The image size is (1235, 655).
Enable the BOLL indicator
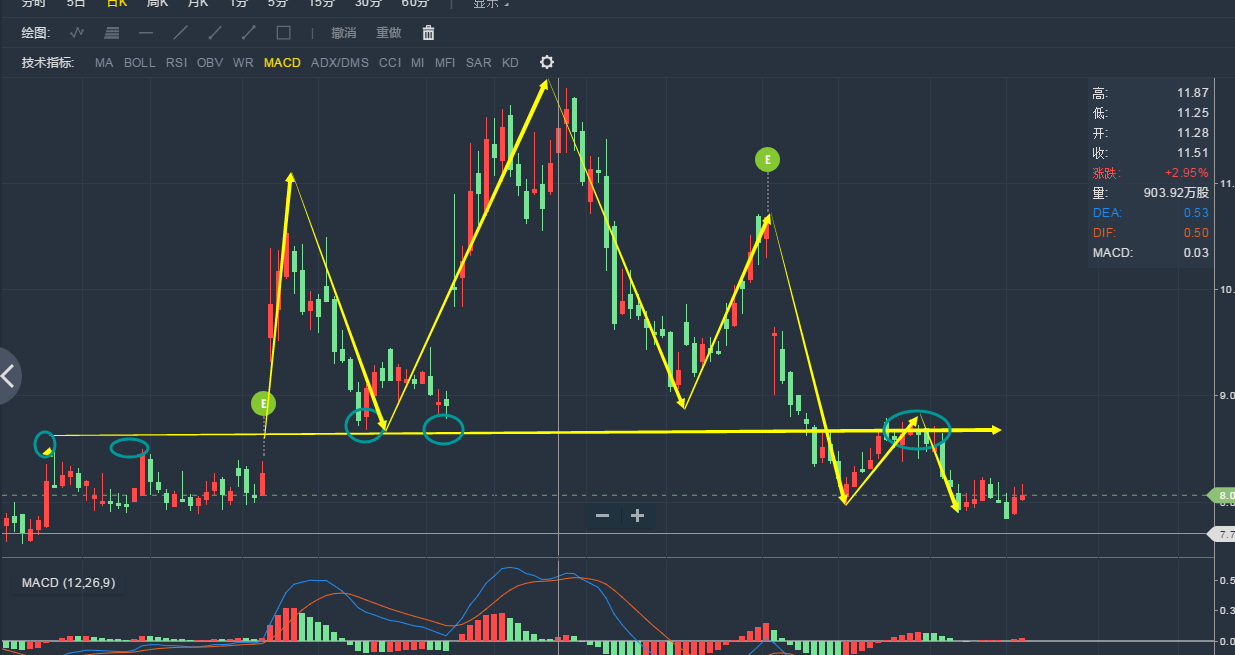pos(140,62)
